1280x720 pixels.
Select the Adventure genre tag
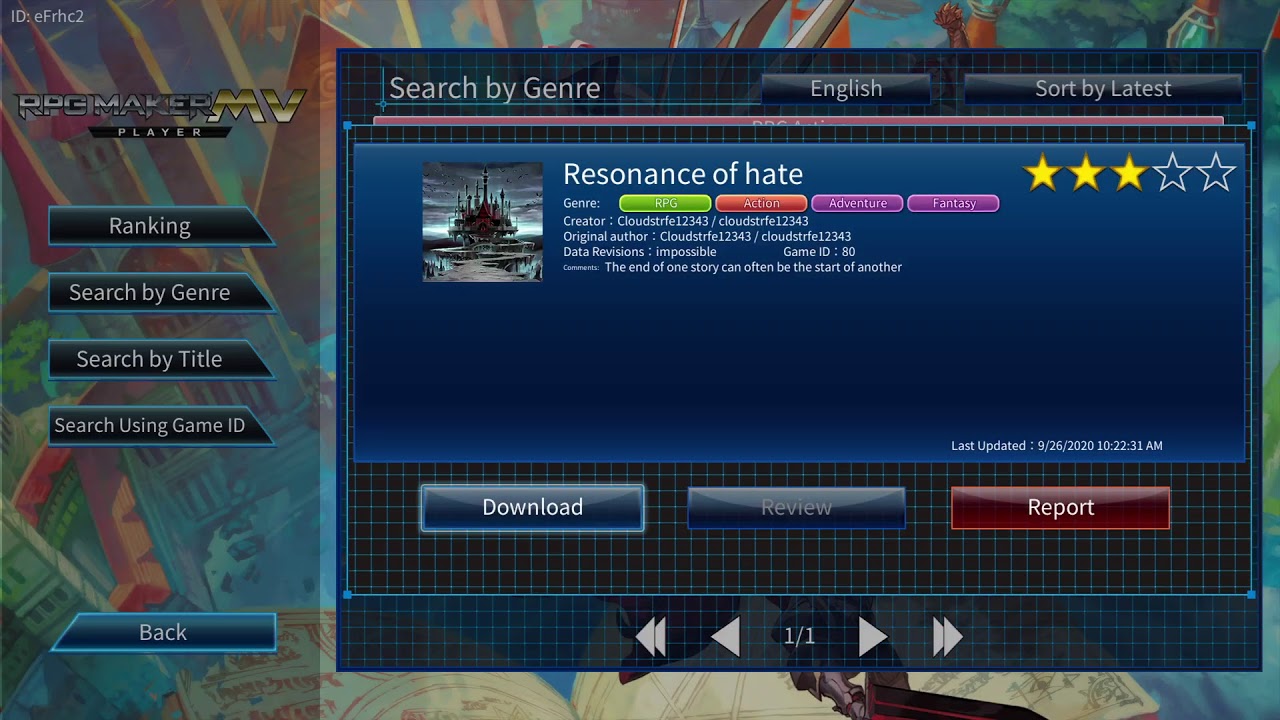pyautogui.click(x=857, y=203)
